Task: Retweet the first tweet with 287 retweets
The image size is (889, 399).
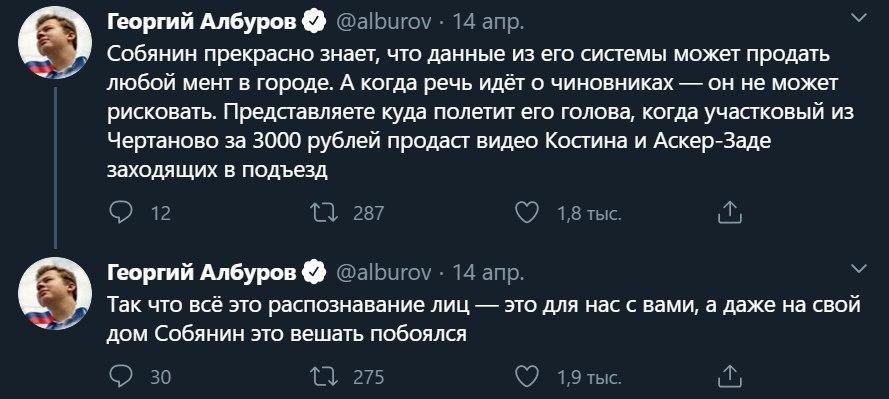Action: (x=324, y=213)
